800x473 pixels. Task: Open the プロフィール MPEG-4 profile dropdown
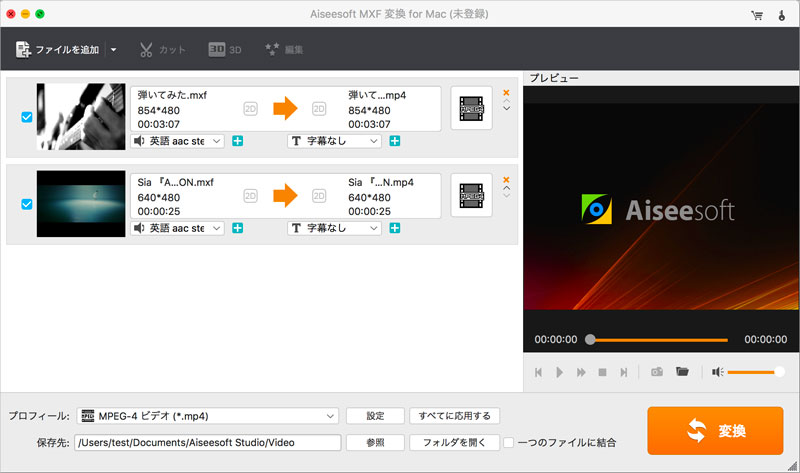coord(208,416)
